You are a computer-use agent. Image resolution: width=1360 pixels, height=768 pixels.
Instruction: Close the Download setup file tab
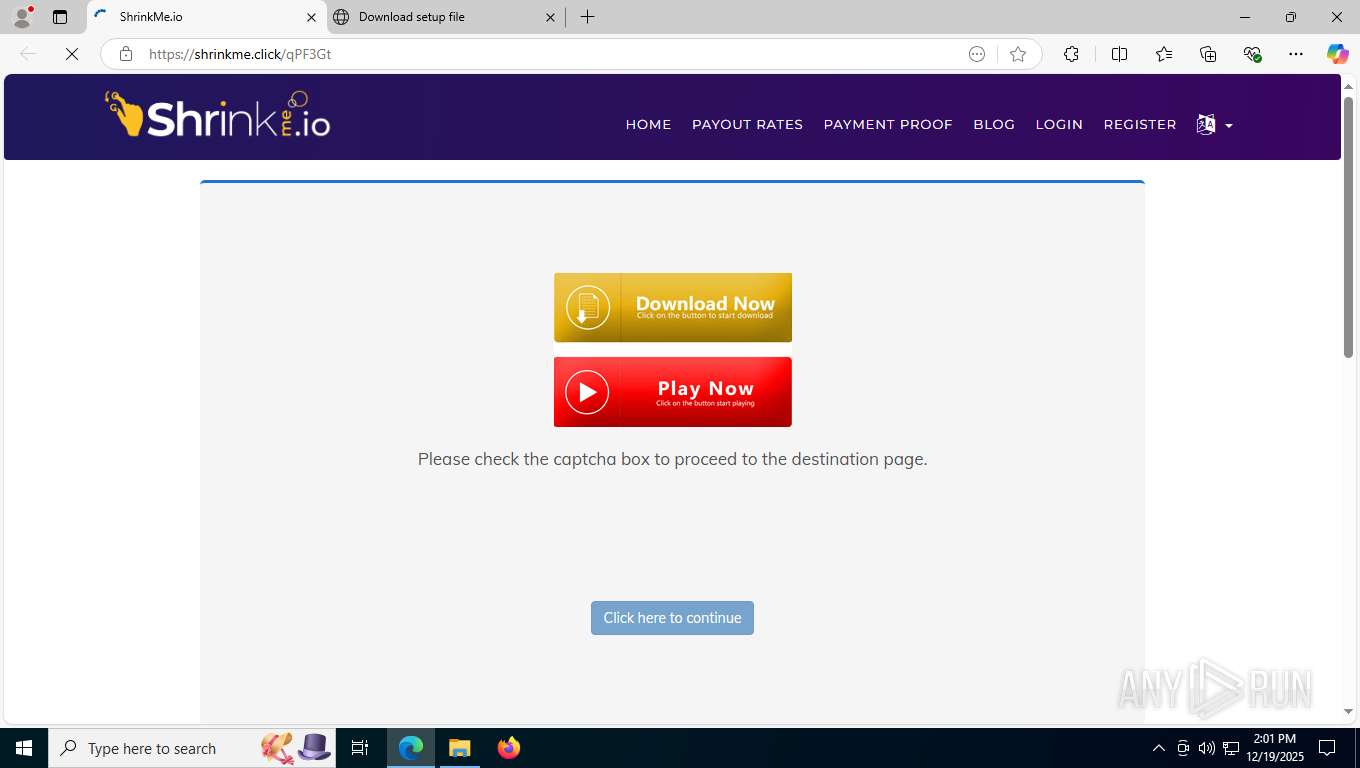point(551,17)
